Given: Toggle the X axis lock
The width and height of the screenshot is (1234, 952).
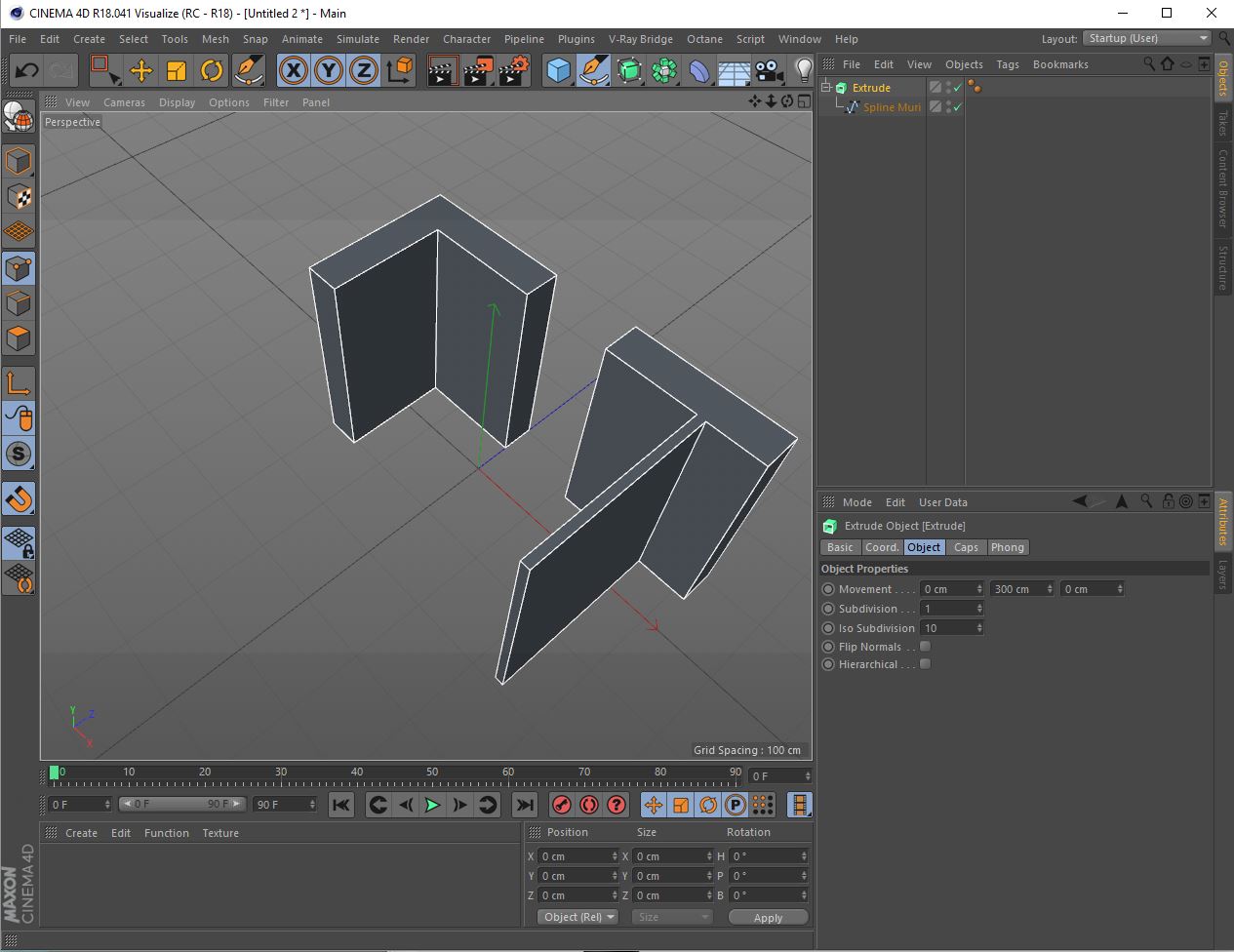Looking at the screenshot, I should pyautogui.click(x=294, y=70).
